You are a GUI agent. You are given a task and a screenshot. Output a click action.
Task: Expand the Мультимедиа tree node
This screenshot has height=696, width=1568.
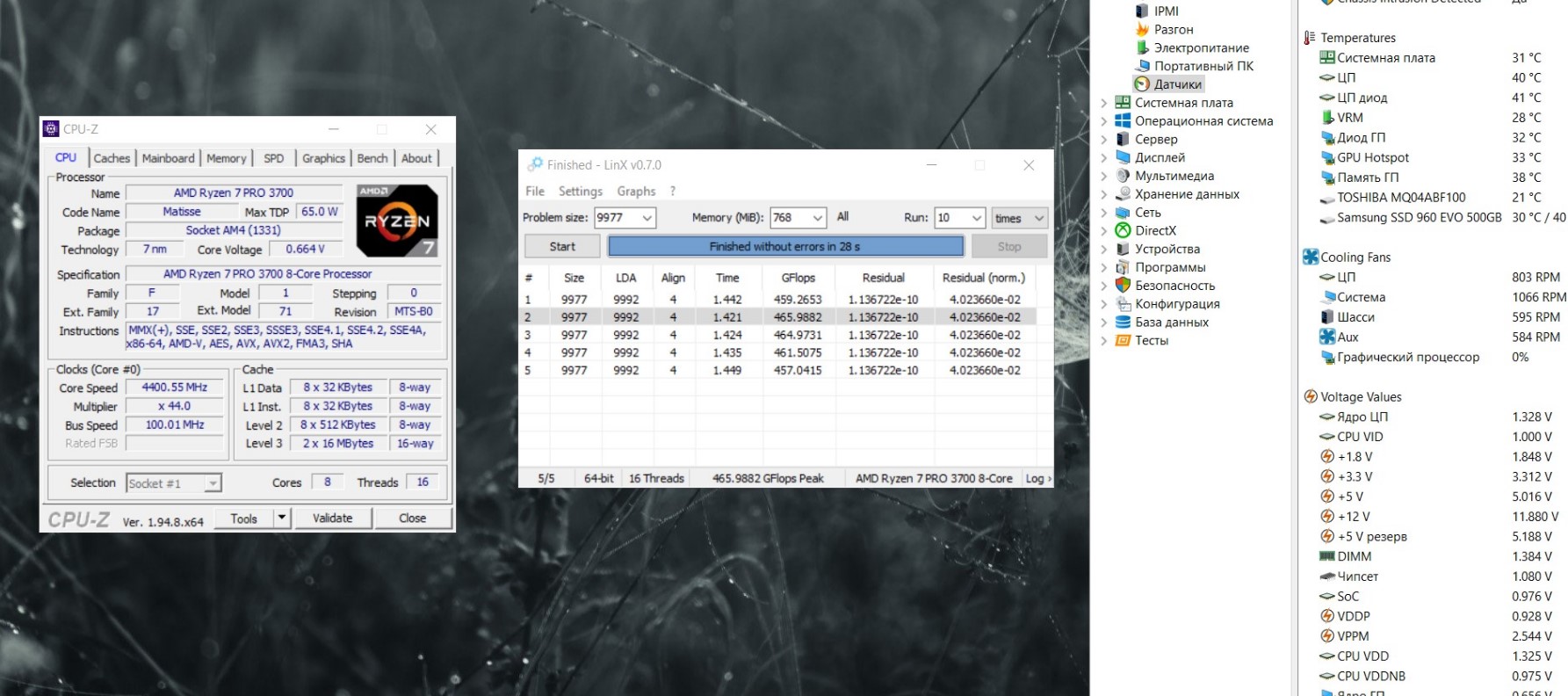click(x=1104, y=176)
